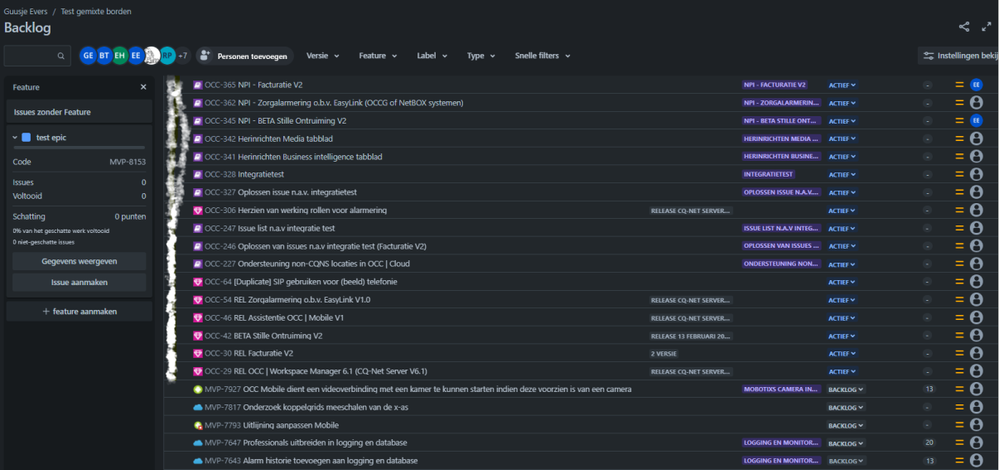Click cloud type icon of MVP-7647
The height and width of the screenshot is (470, 999).
[198, 443]
